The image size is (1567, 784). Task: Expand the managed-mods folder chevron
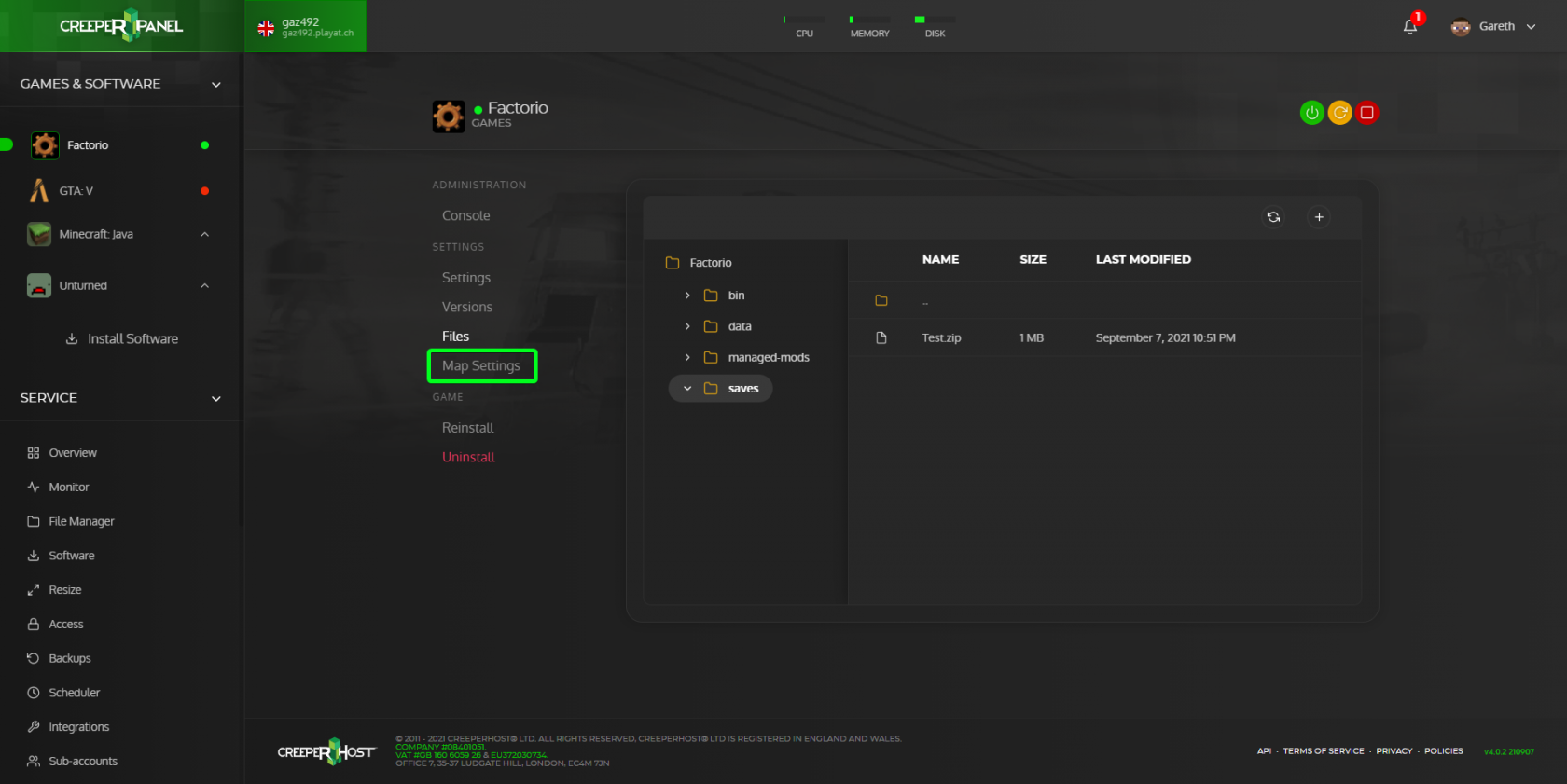[x=687, y=358]
